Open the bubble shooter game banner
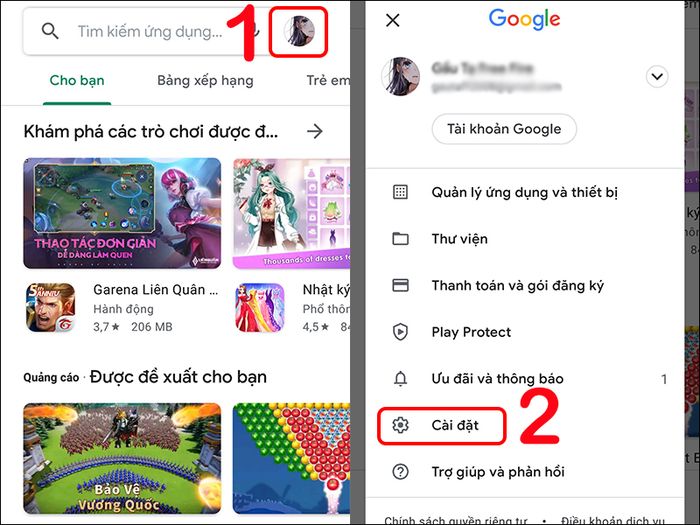This screenshot has width=700, height=525. [x=291, y=458]
